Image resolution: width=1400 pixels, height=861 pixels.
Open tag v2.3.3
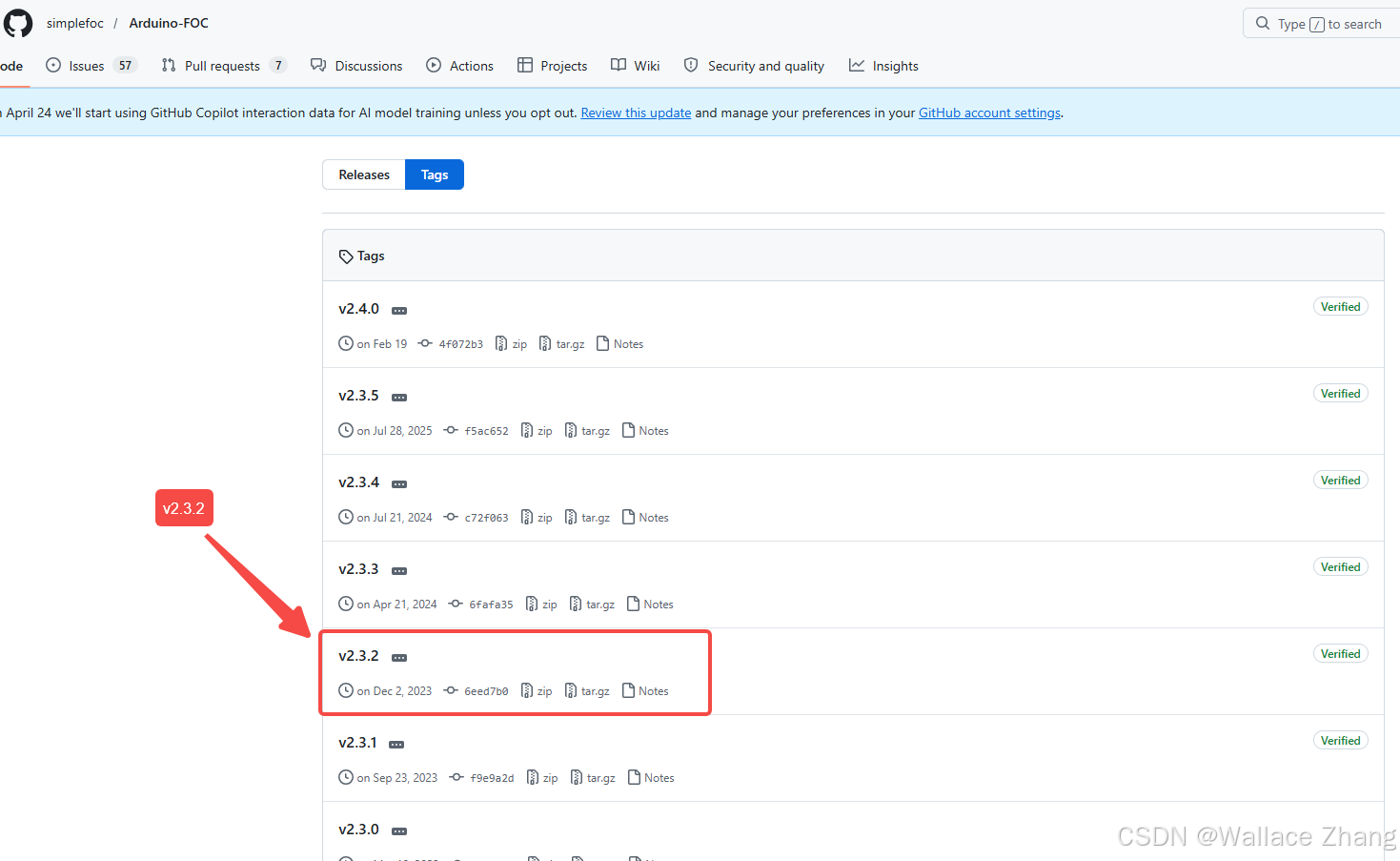pos(358,569)
